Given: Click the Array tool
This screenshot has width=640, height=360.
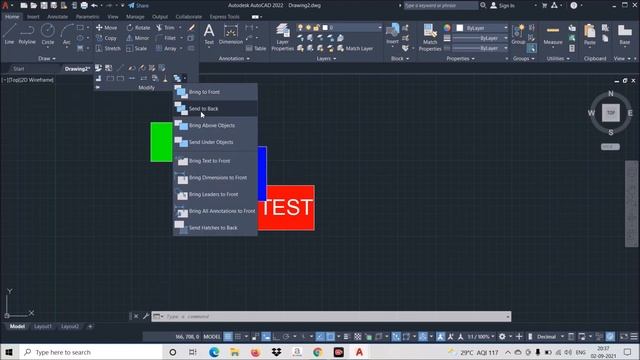Looking at the screenshot, I should [167, 48].
